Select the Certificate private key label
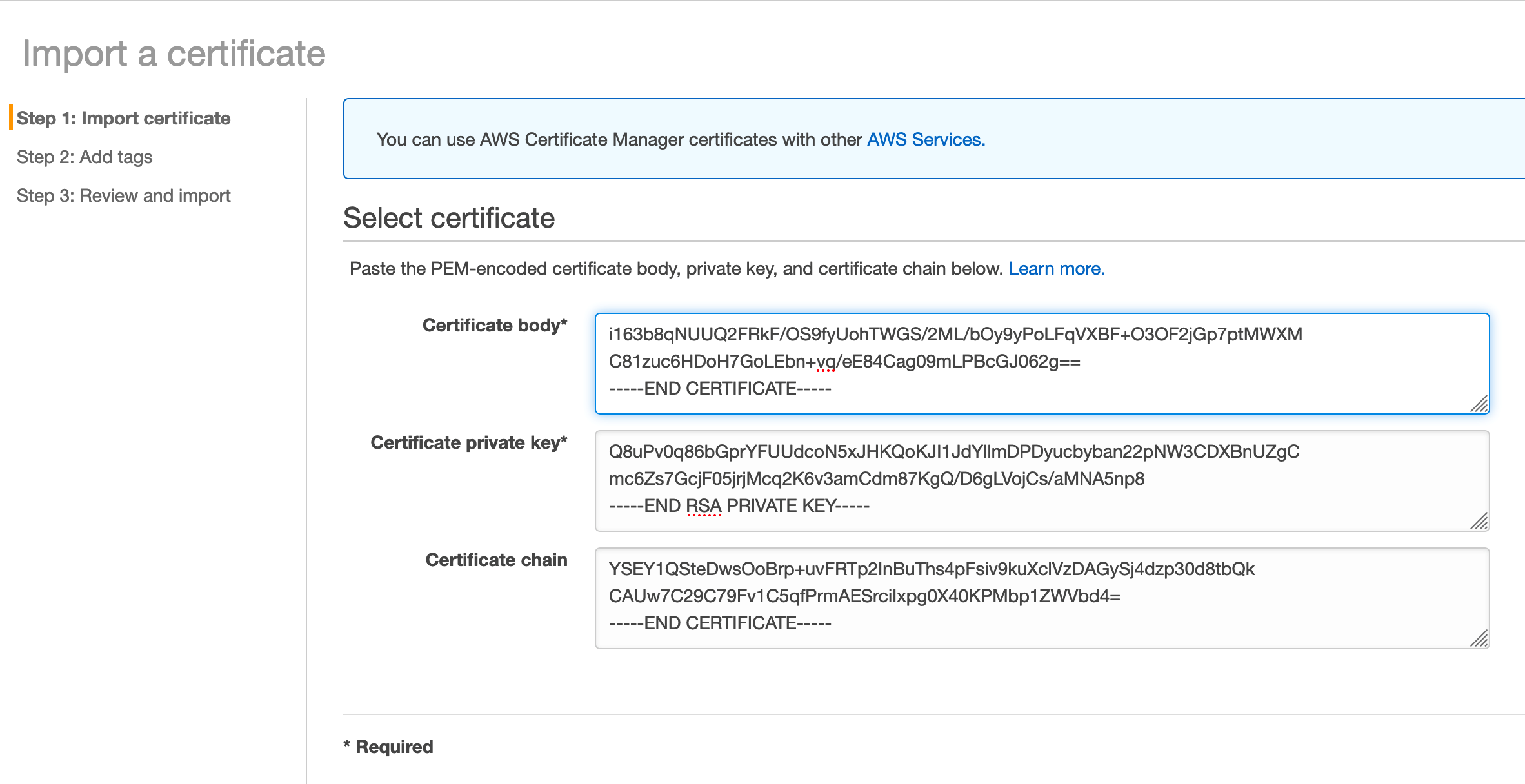The height and width of the screenshot is (784, 1525). click(x=468, y=442)
